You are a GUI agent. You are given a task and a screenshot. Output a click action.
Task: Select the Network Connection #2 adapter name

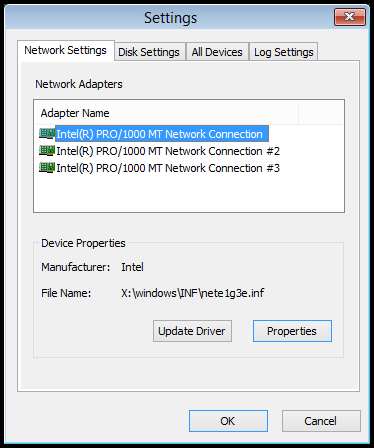coord(168,151)
